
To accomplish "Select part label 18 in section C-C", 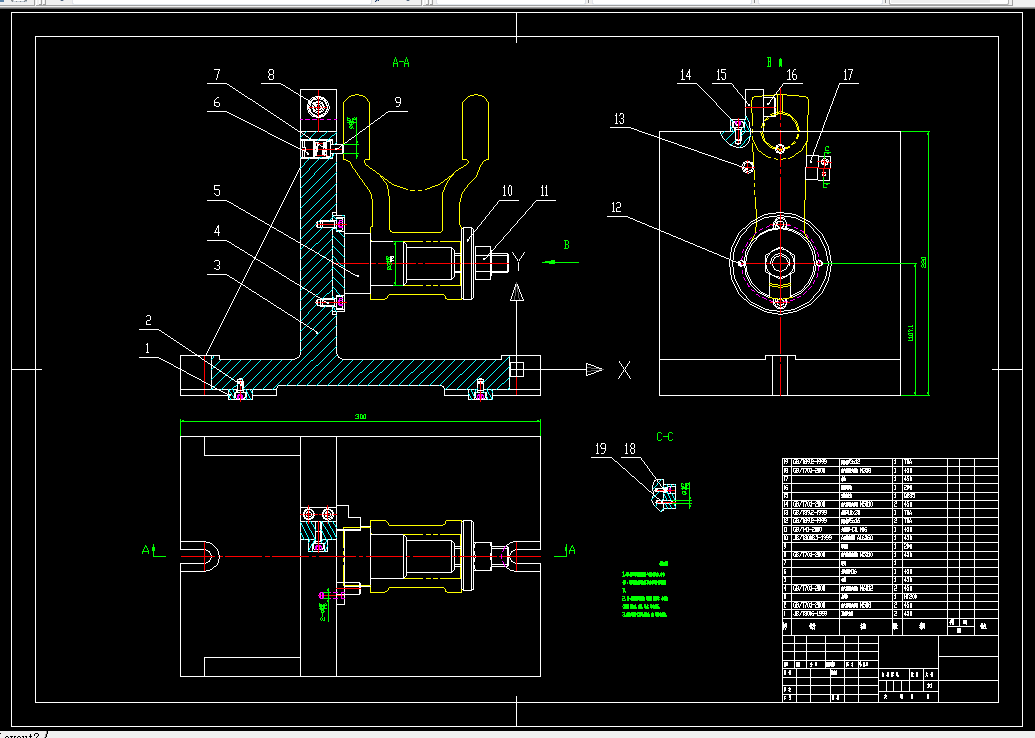I will pos(630,449).
